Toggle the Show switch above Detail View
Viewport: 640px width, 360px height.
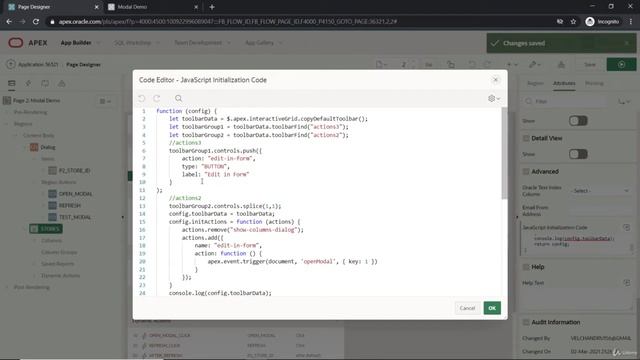(x=578, y=121)
